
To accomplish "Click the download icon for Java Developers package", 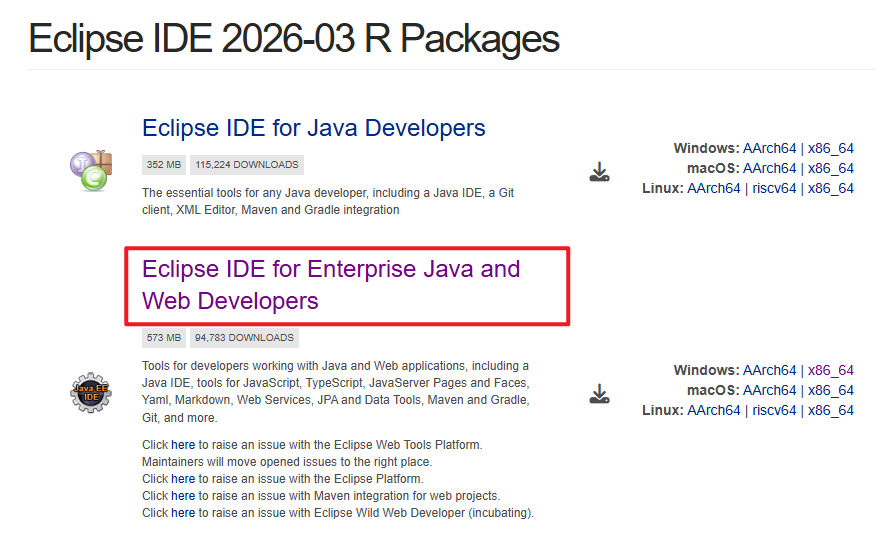I will pyautogui.click(x=598, y=172).
